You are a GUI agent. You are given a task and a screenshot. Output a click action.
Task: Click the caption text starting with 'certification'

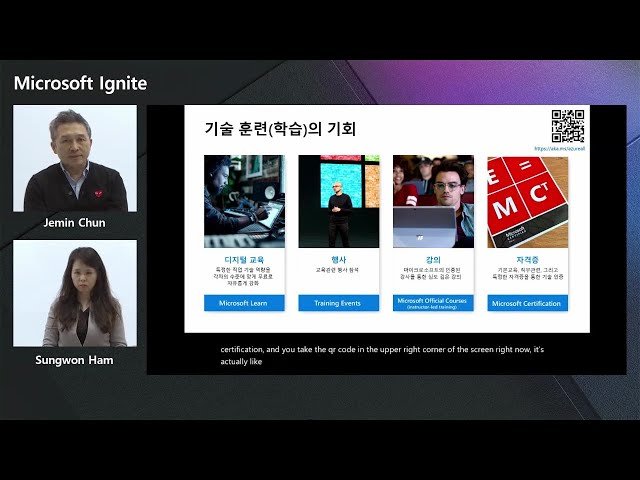point(382,355)
